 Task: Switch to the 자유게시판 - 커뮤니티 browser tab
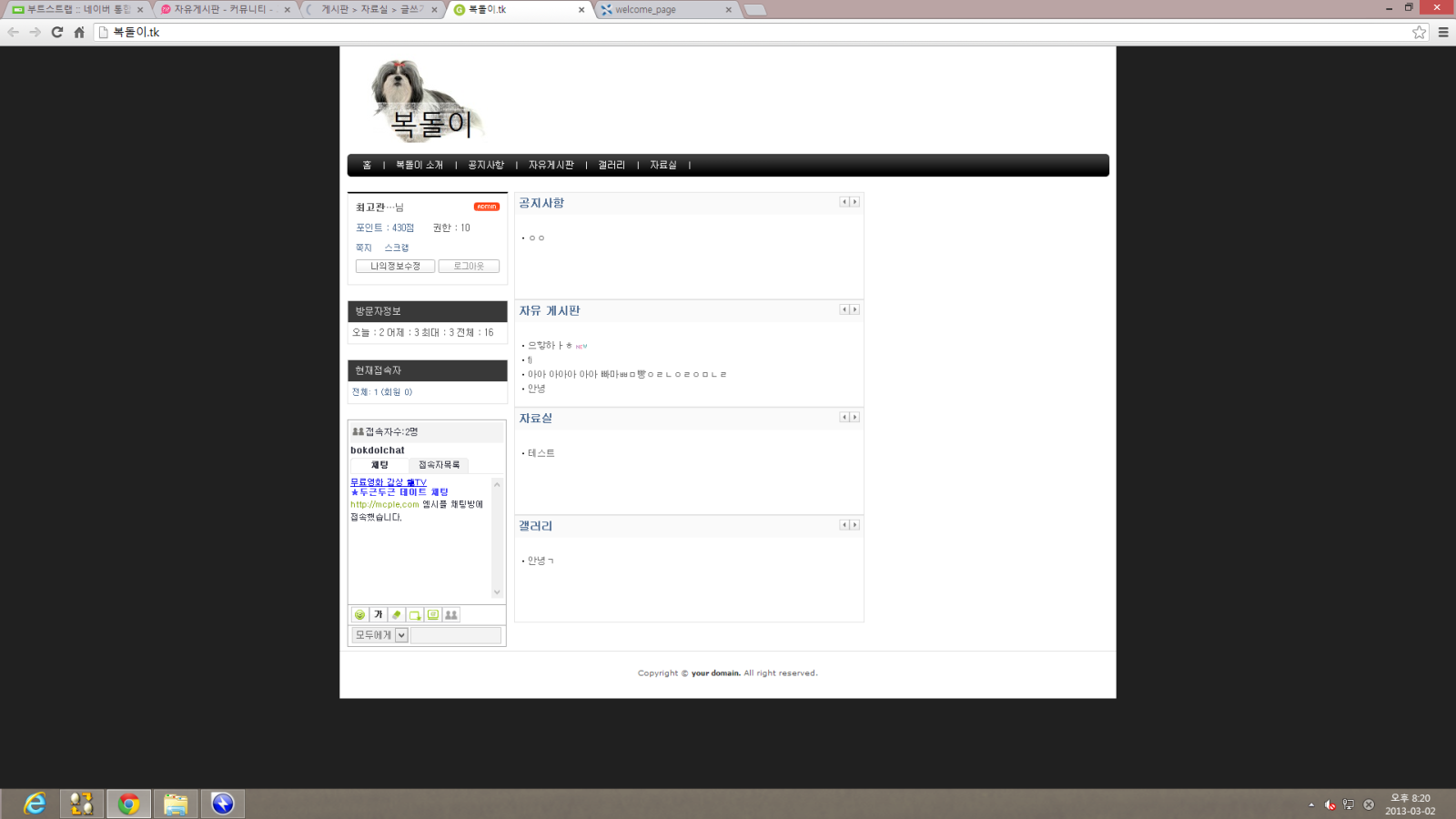[225, 10]
